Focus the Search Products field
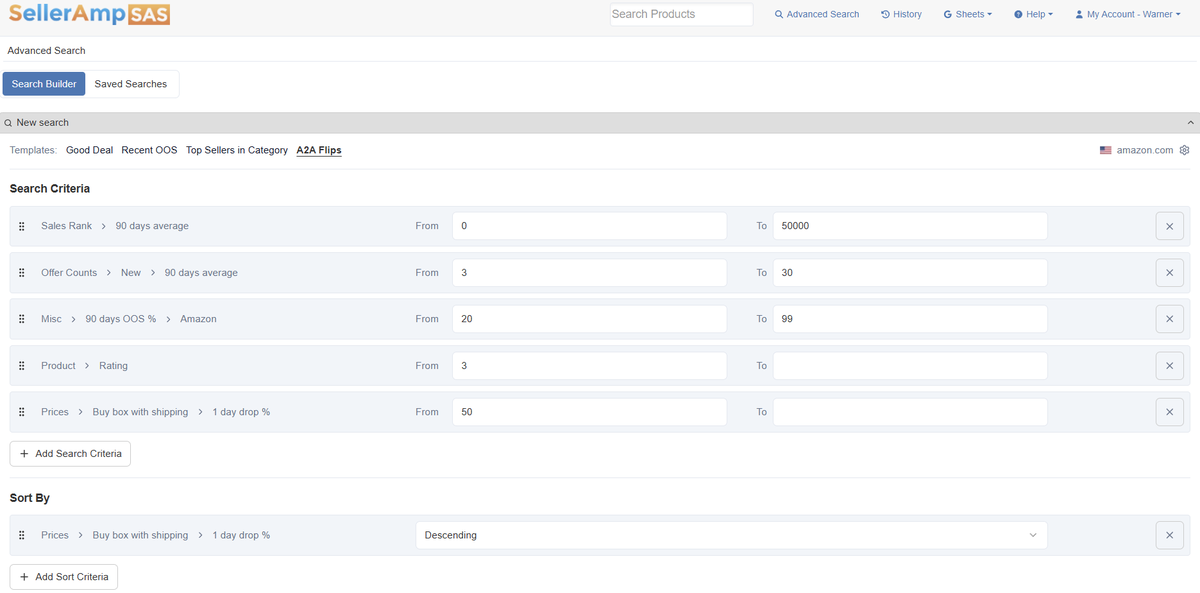This screenshot has height=593, width=1200. [x=682, y=14]
